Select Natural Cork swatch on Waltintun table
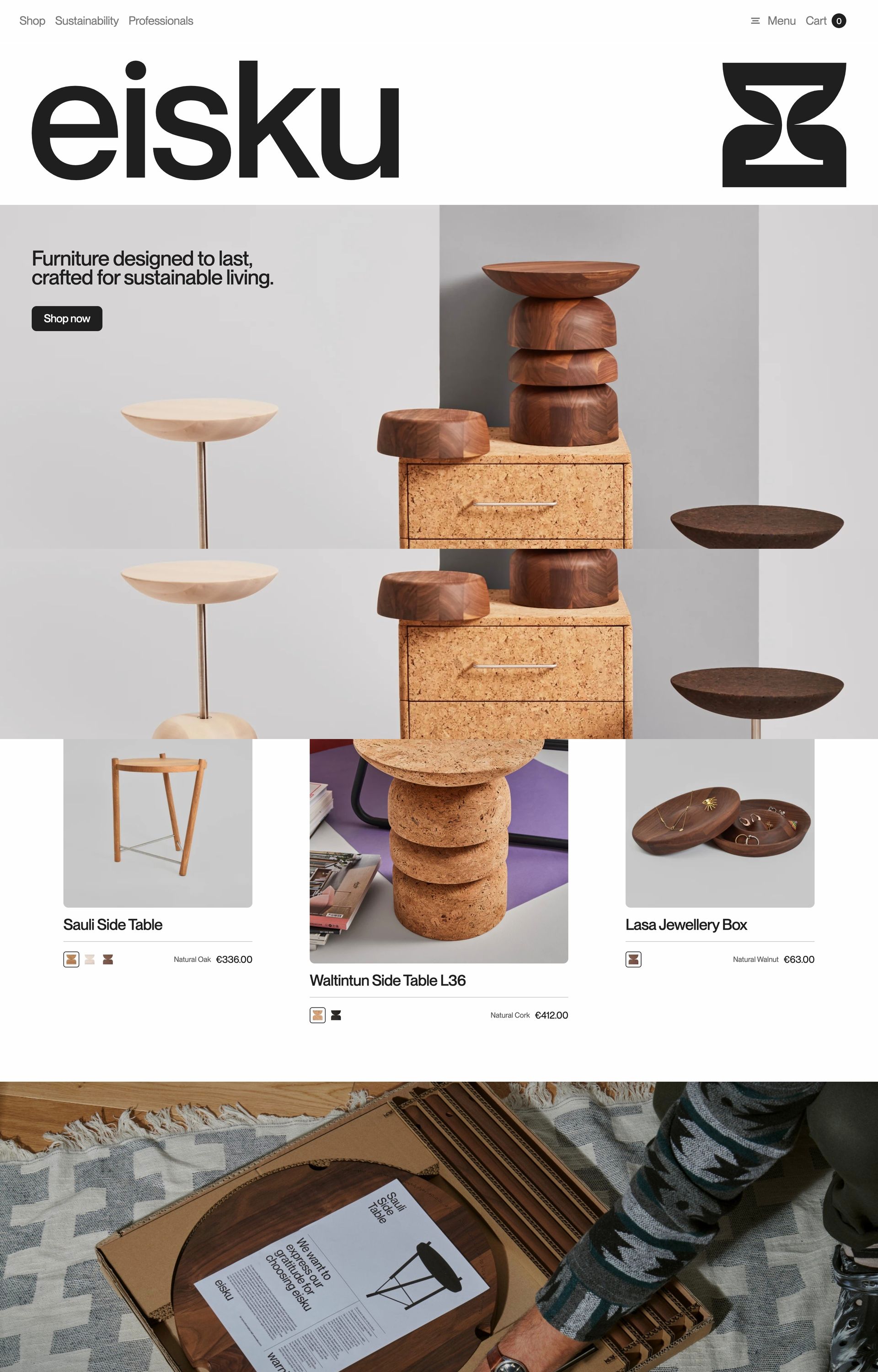The image size is (878, 1372). pos(317,1015)
